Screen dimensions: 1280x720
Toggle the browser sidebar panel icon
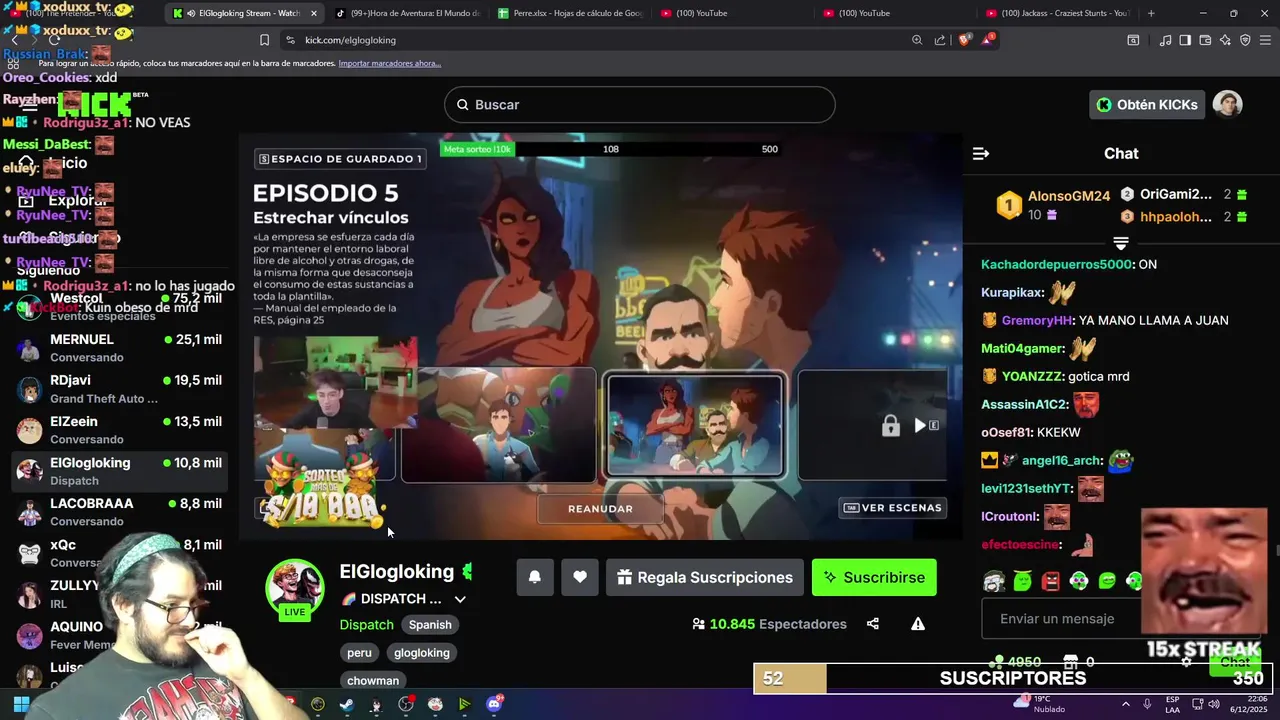tap(1185, 40)
